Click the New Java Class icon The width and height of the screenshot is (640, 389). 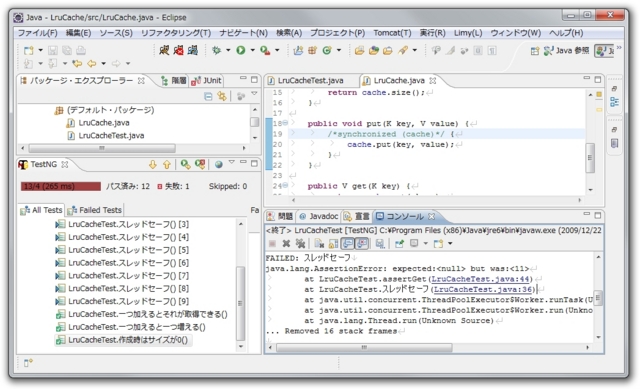coord(327,50)
